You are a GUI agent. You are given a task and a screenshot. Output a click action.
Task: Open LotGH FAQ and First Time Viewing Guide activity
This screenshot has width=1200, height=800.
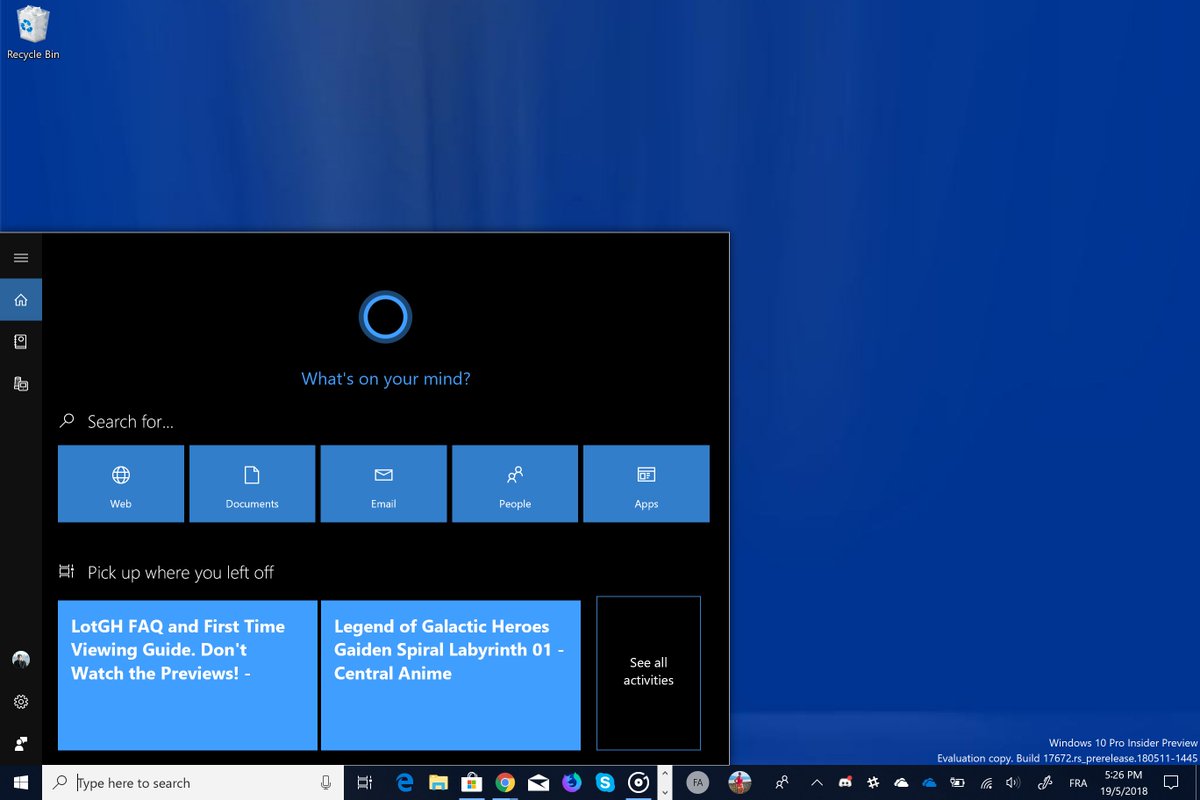187,675
